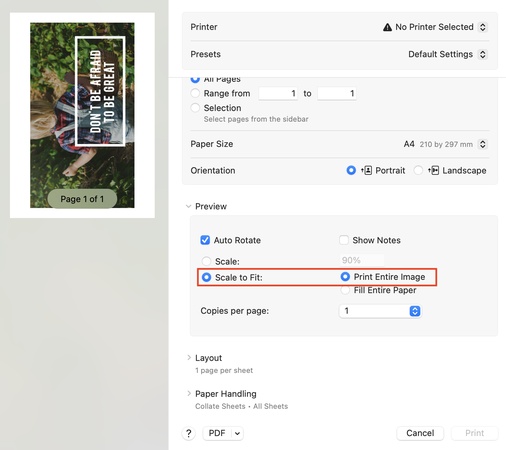Select the Scale to Fit radio button

point(206,277)
